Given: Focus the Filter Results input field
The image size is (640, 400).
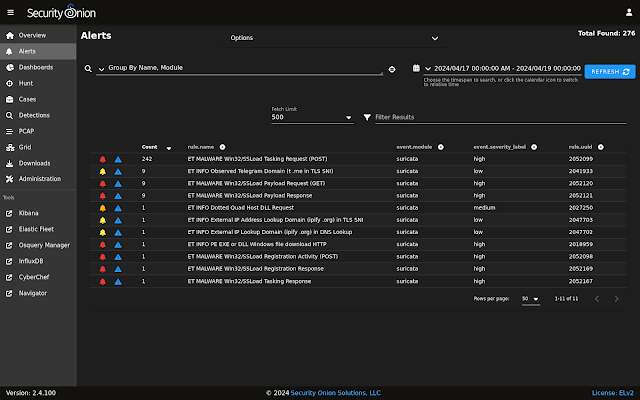Looking at the screenshot, I should pyautogui.click(x=500, y=117).
